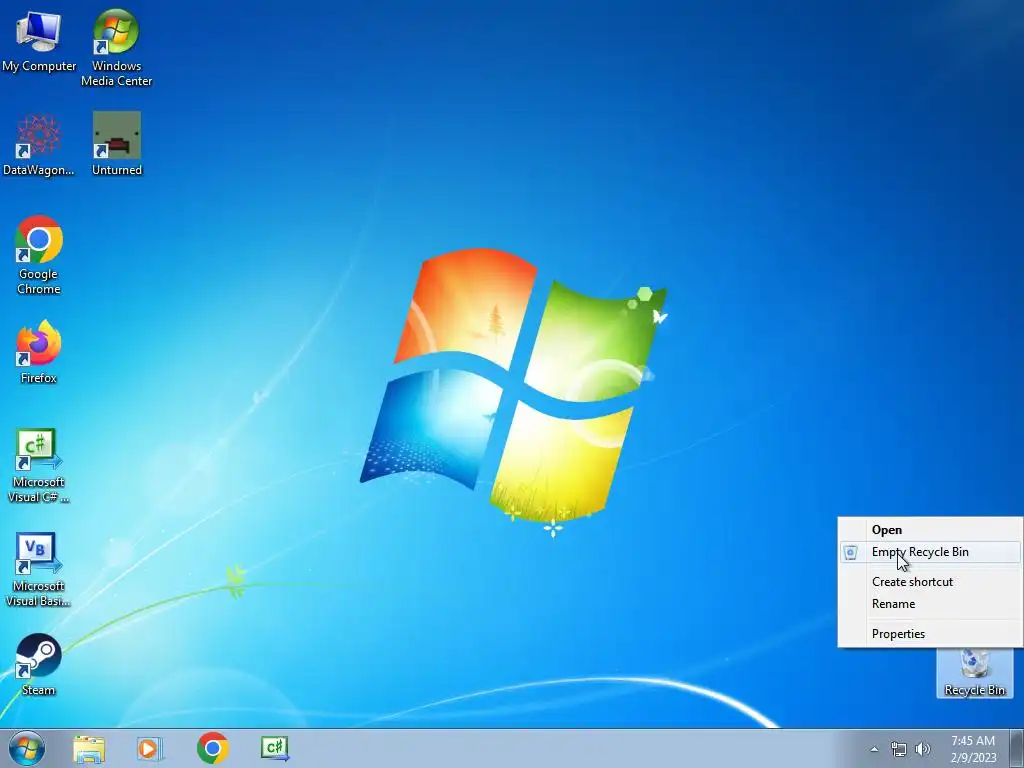
Task: Select the DataWagon desktop shortcut
Action: 39,145
